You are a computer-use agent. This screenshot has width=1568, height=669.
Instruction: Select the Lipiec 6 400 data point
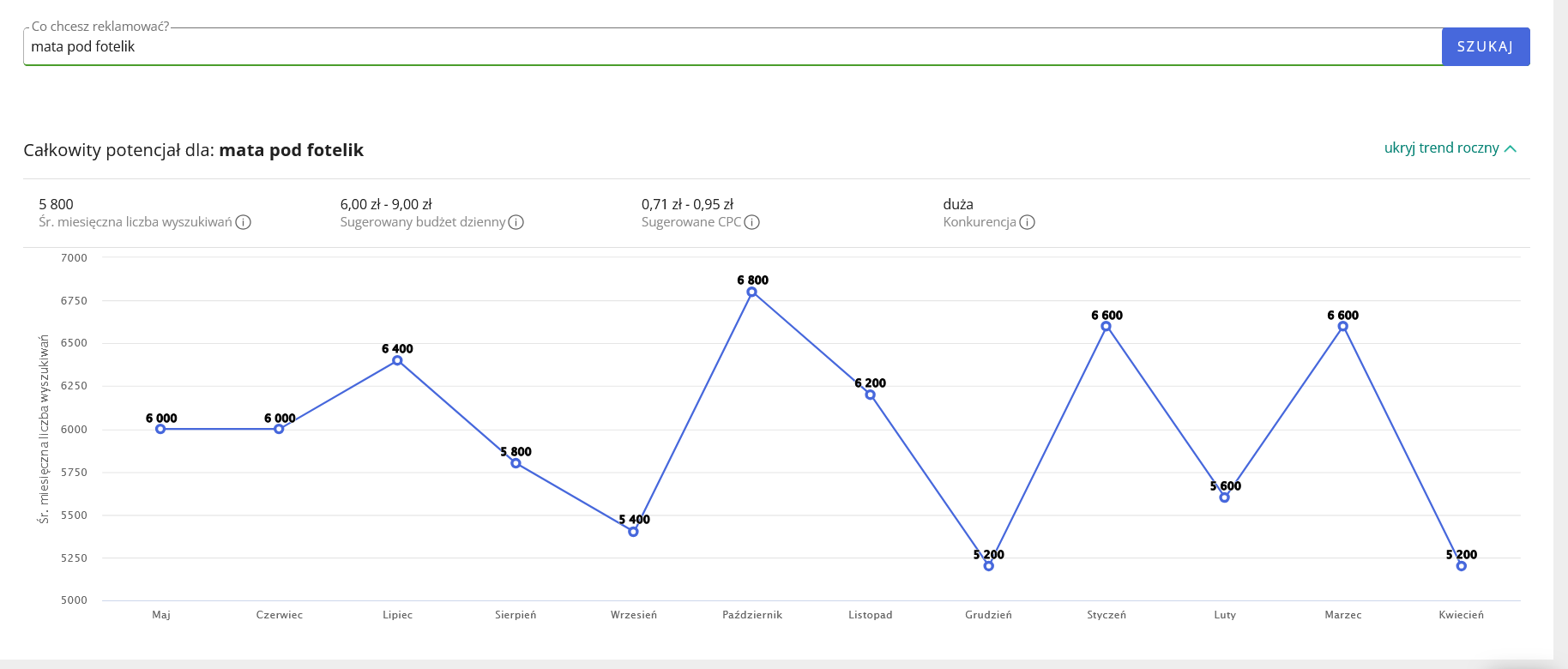(397, 360)
